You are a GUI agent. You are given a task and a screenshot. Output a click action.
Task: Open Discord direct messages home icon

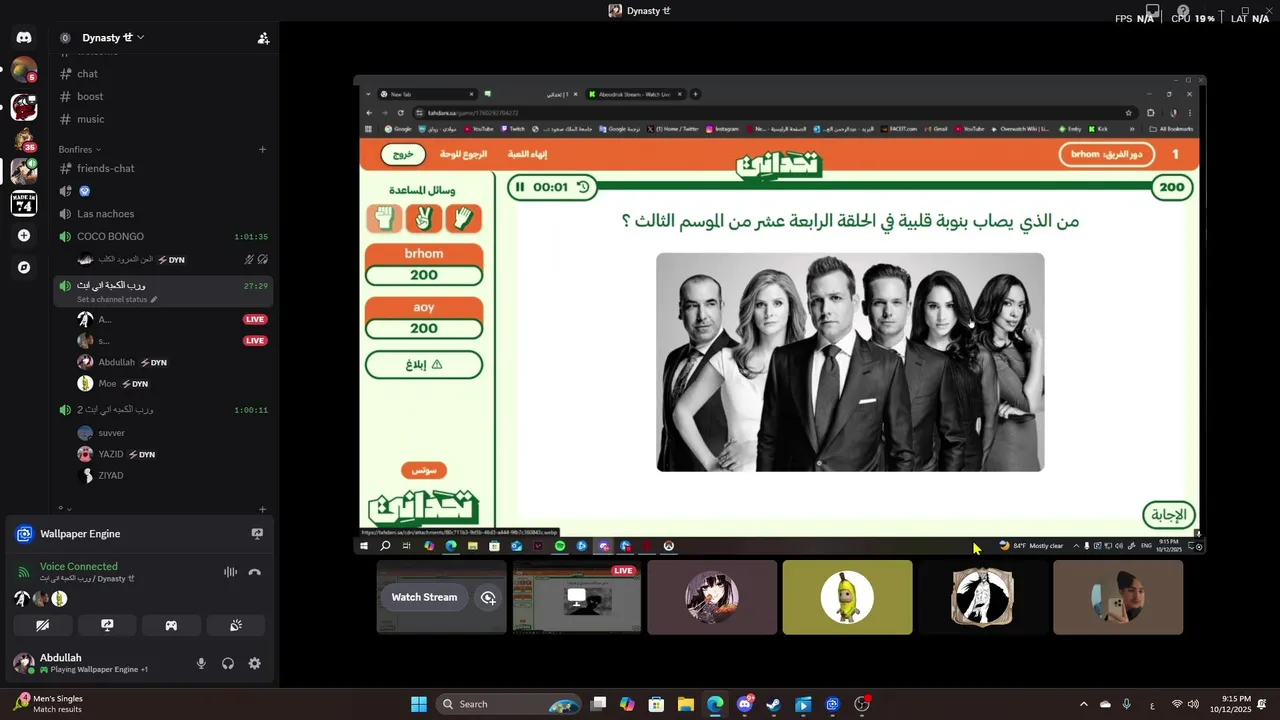(24, 38)
